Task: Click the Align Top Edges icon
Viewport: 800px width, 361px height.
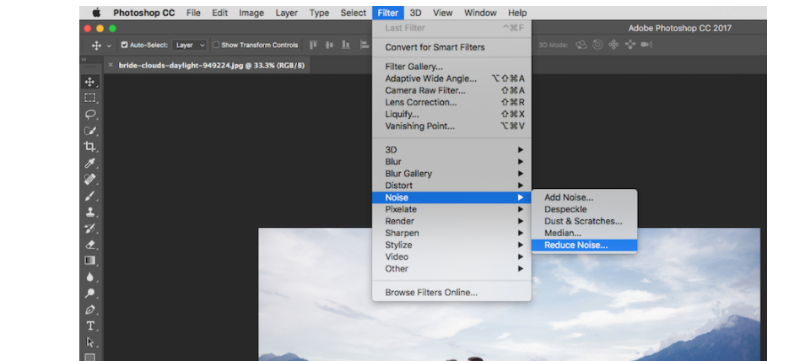Action: 313,45
